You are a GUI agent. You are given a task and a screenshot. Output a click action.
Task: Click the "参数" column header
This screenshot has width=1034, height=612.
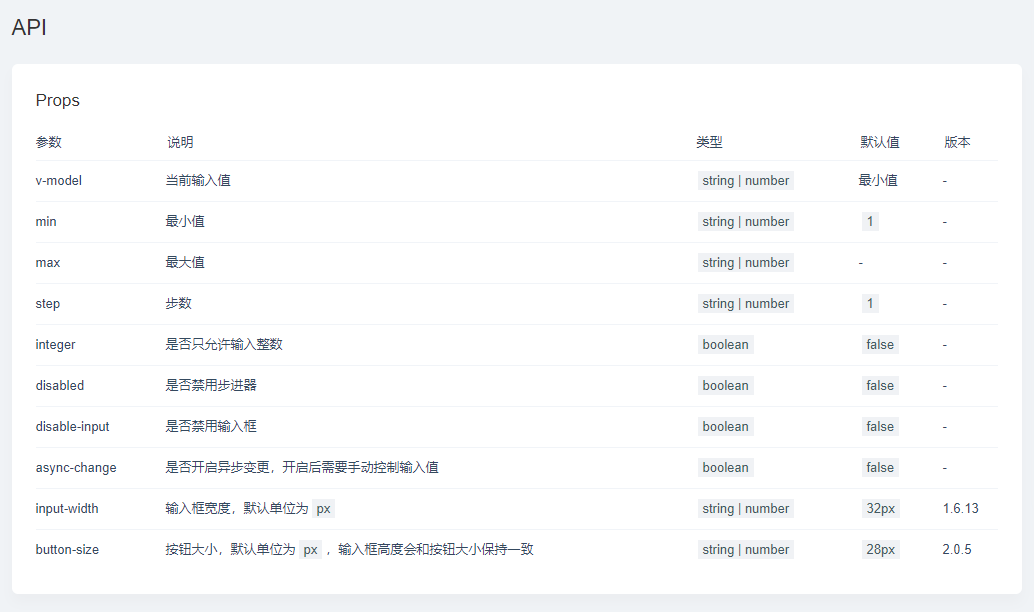48,142
